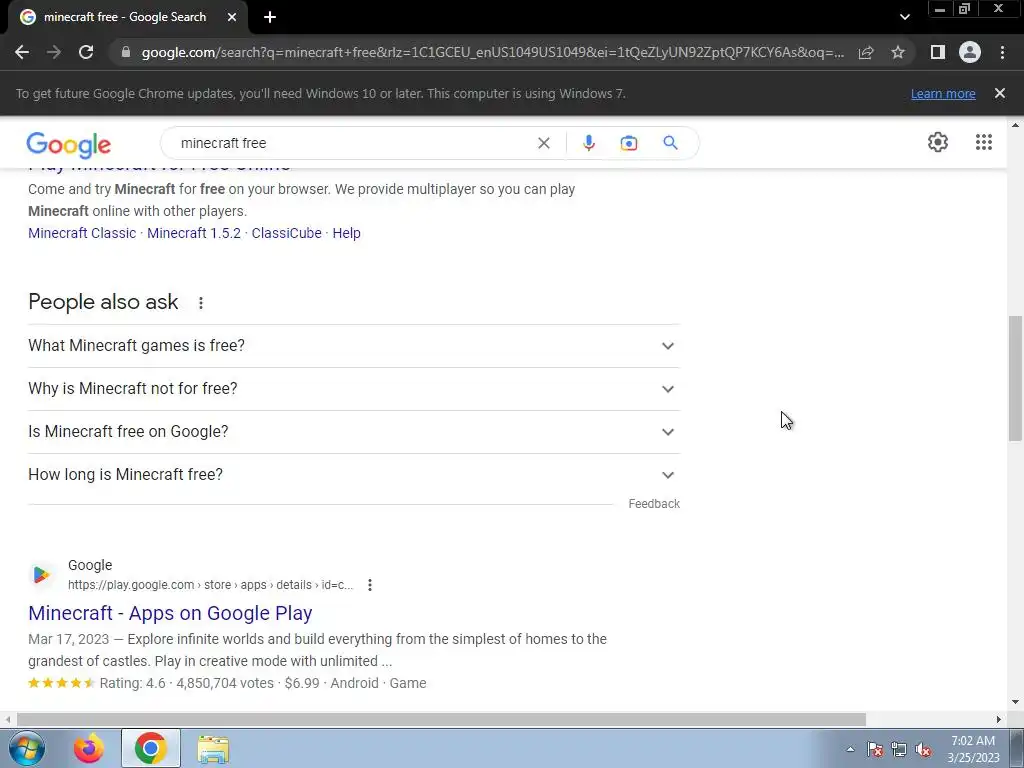The image size is (1024, 768).
Task: Click the horizontal scrollbar thumb
Action: (x=441, y=720)
